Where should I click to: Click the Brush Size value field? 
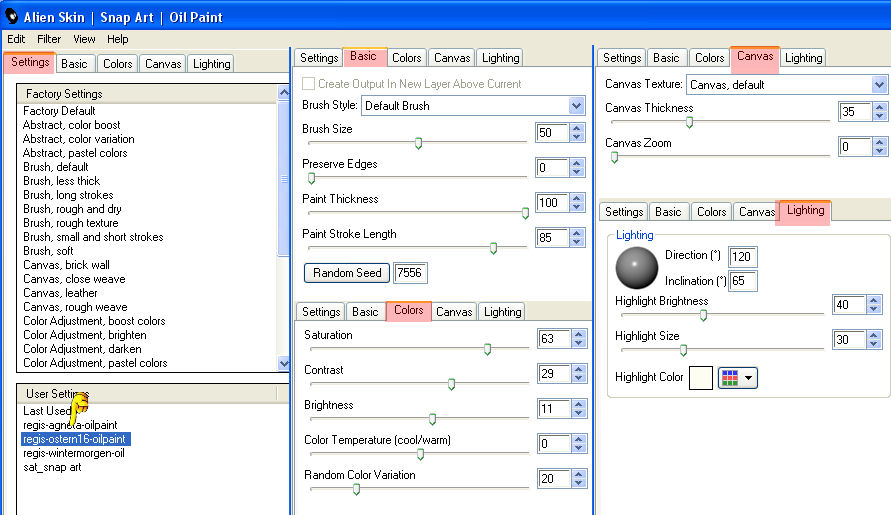(552, 132)
